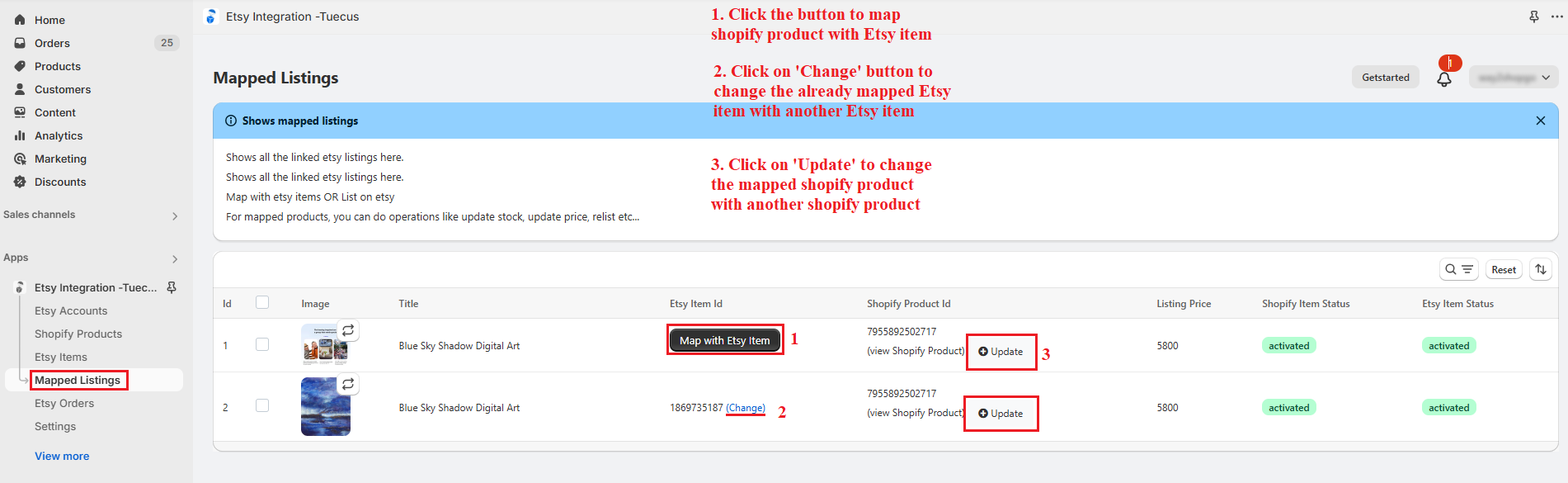This screenshot has height=483, width=1568.
Task: Open the three-dots menu at top right
Action: pyautogui.click(x=1557, y=17)
